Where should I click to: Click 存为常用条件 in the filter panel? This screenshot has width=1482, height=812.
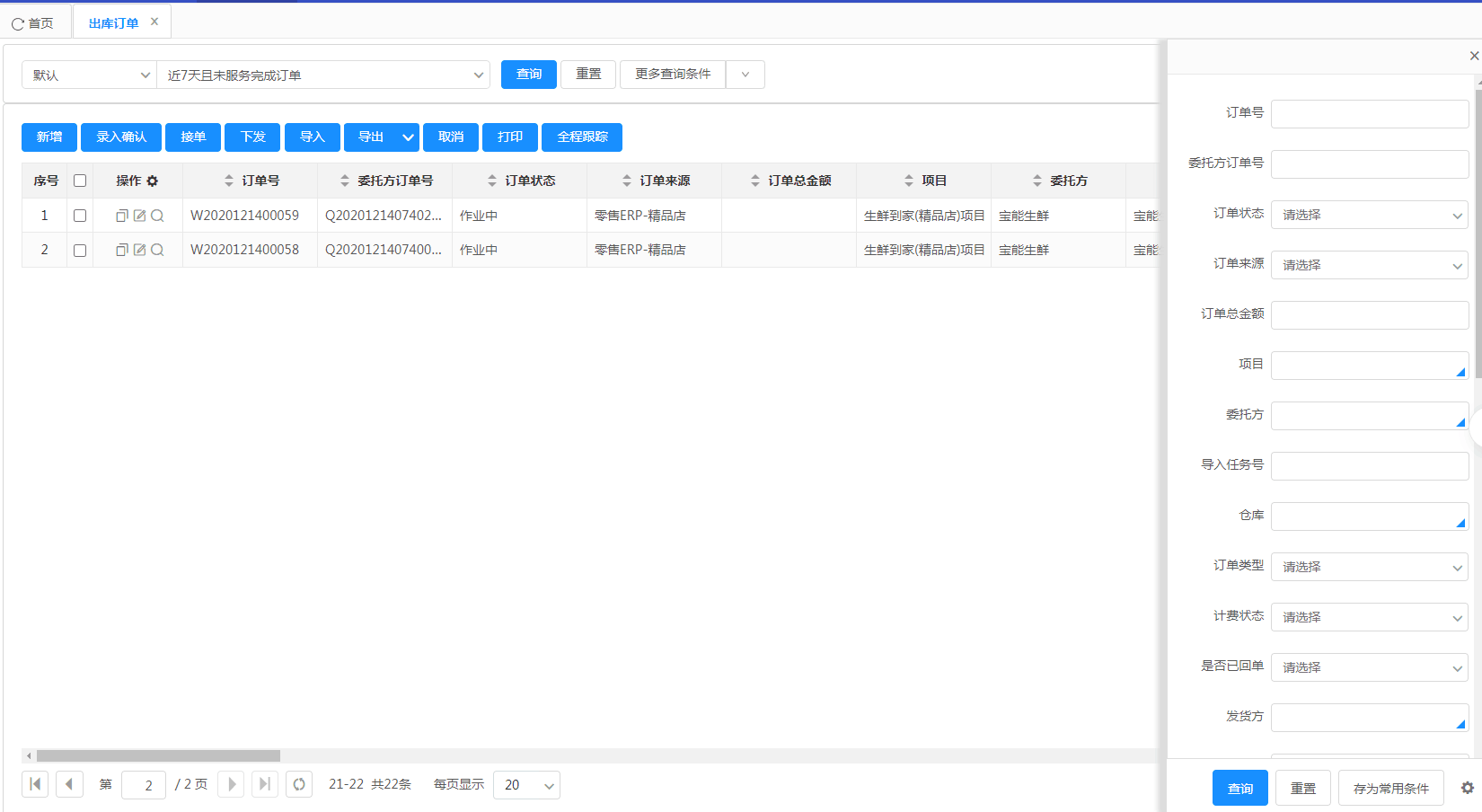[1390, 788]
